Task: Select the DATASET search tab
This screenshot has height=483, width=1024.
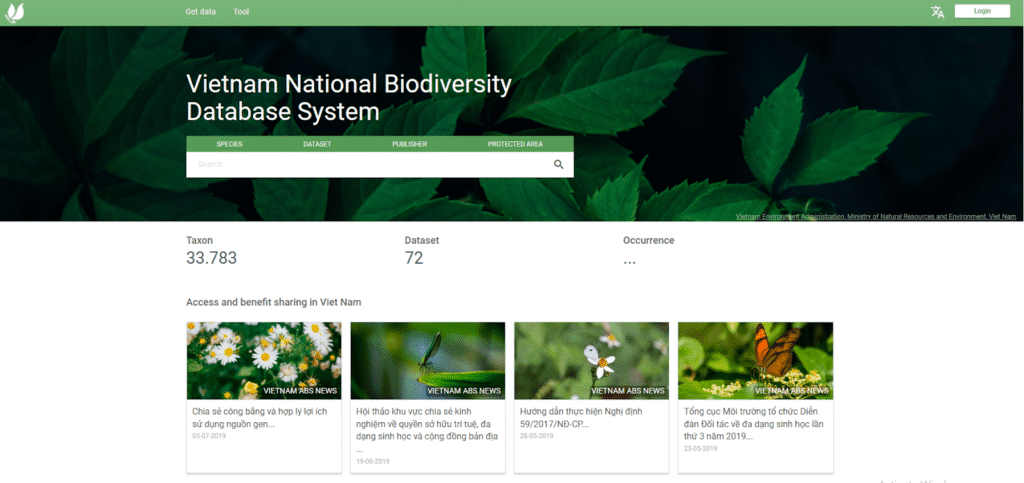Action: tap(317, 144)
